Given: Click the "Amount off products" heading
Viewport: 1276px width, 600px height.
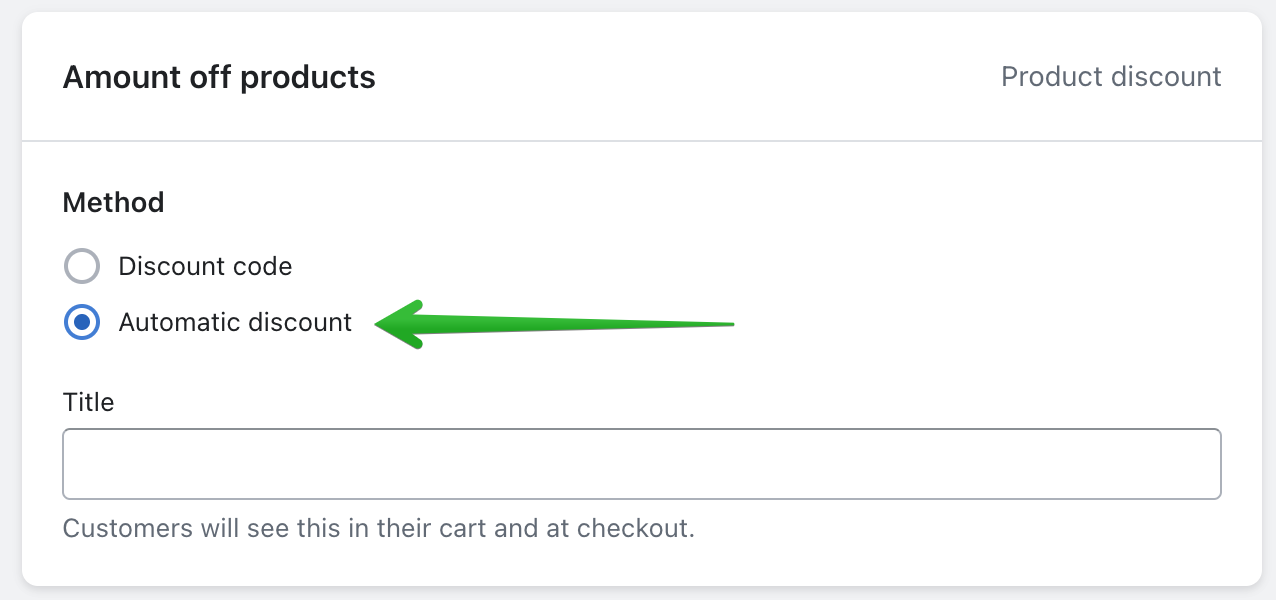Looking at the screenshot, I should (x=219, y=77).
